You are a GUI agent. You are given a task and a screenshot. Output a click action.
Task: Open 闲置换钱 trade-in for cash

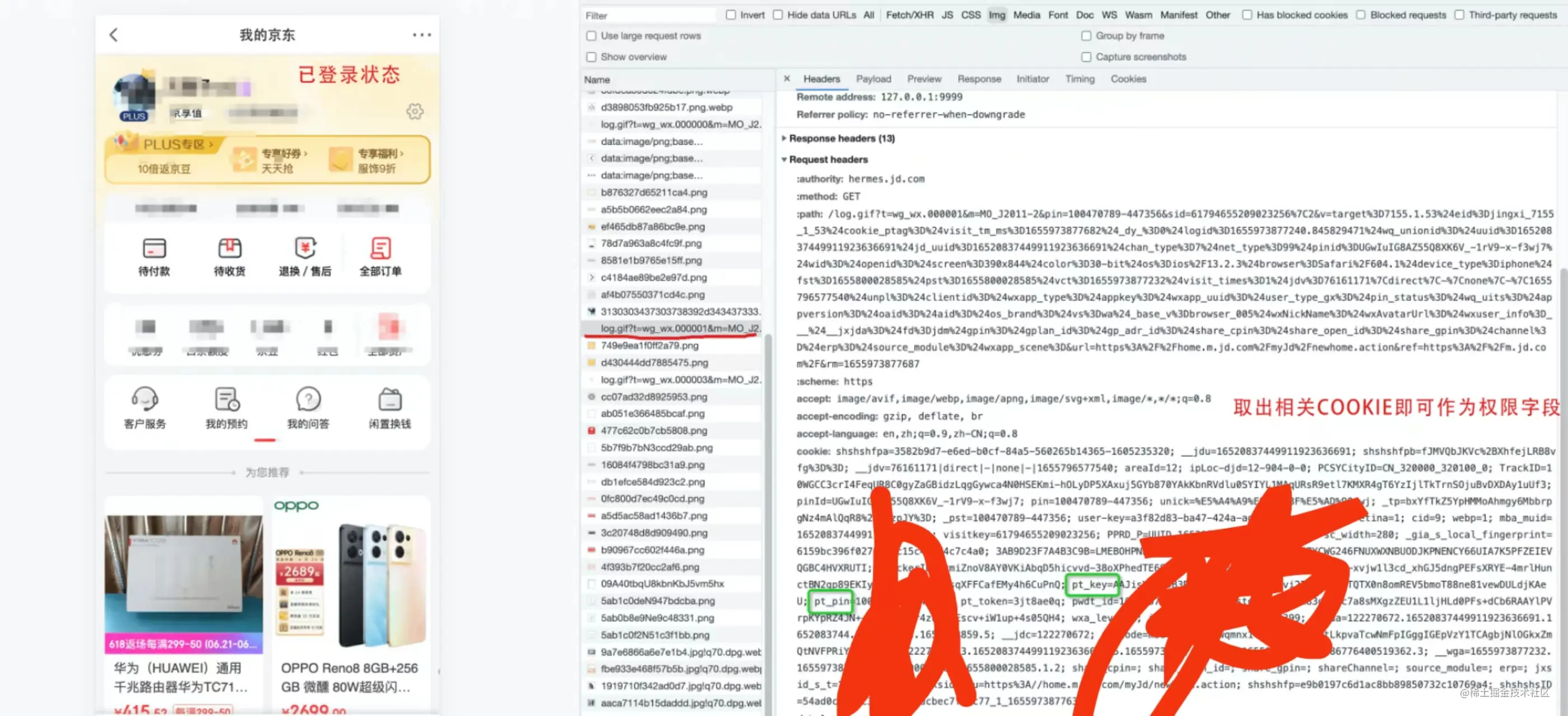click(389, 408)
